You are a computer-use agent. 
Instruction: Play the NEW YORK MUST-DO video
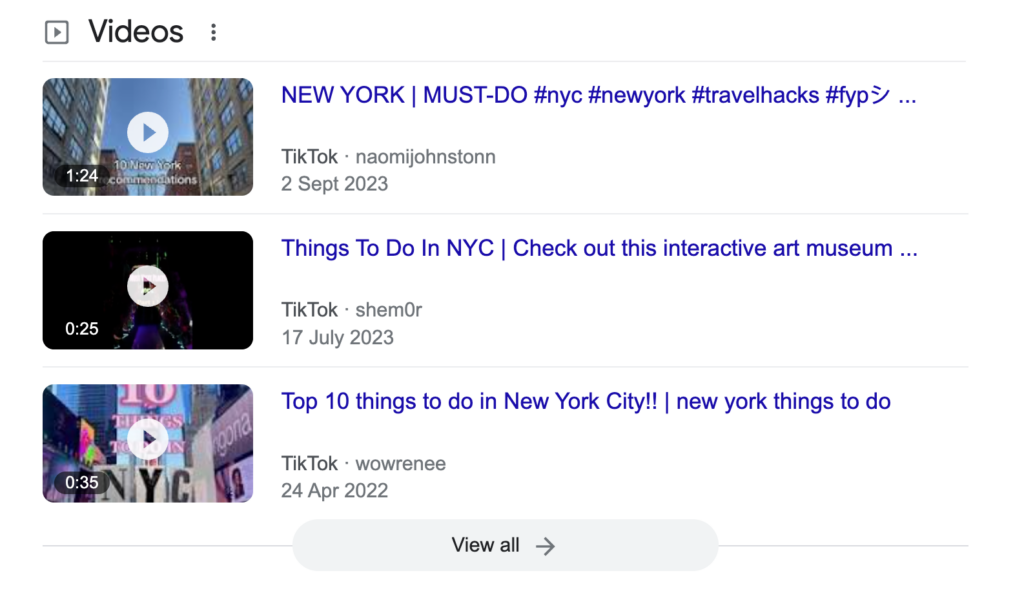click(x=148, y=132)
